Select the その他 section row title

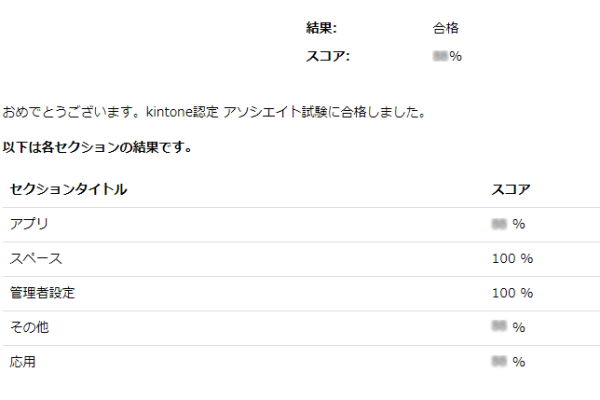(29, 327)
